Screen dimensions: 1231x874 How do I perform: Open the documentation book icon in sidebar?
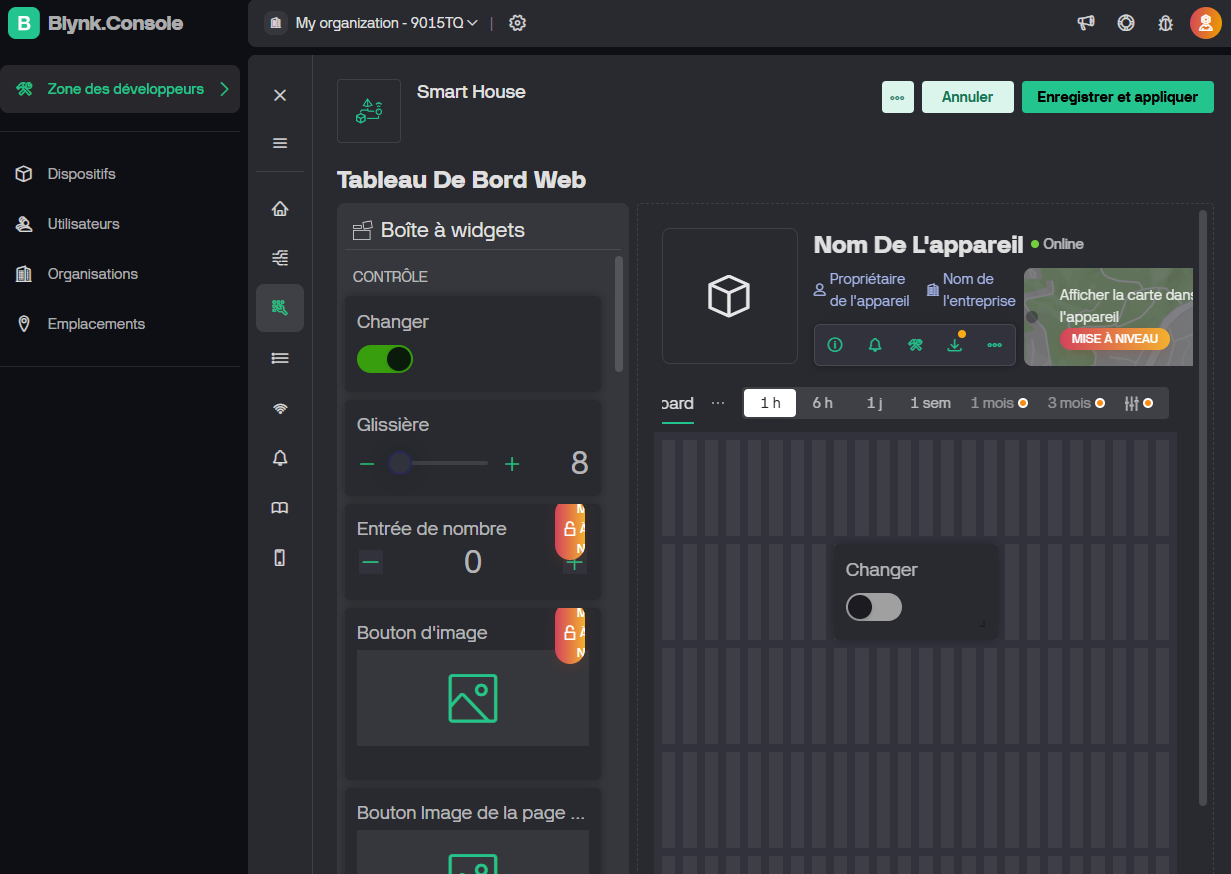280,508
